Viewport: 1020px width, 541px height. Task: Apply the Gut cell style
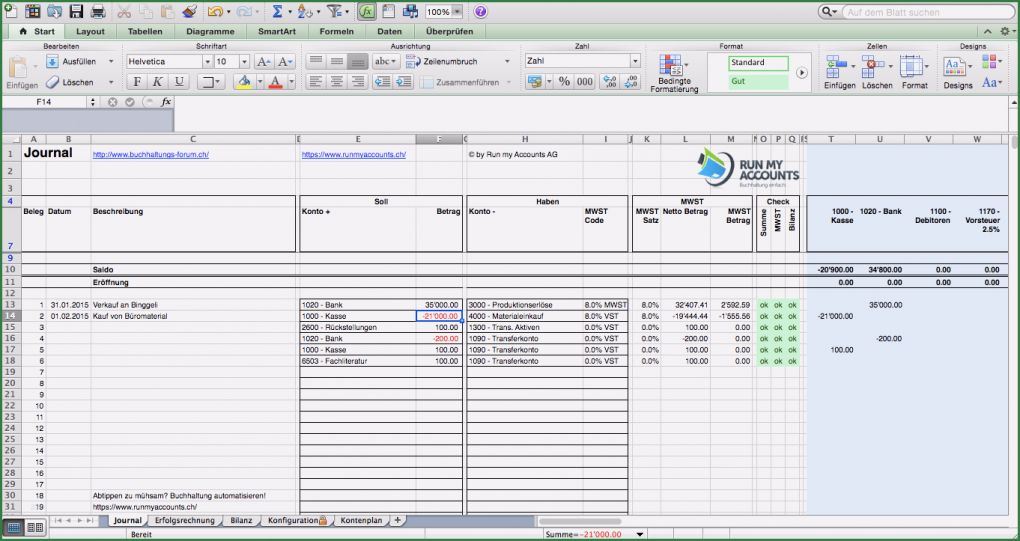[758, 82]
